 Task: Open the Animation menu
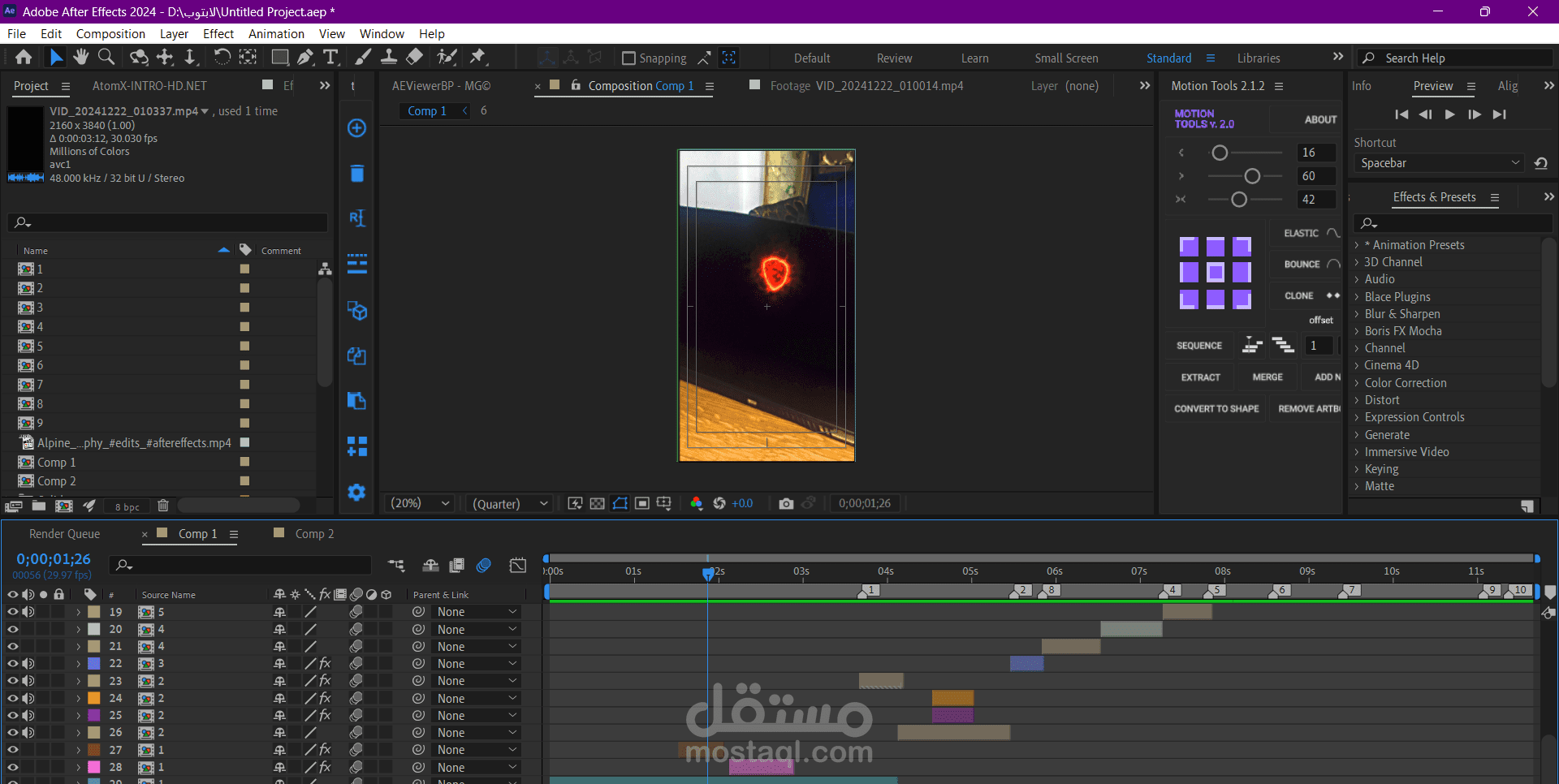276,34
